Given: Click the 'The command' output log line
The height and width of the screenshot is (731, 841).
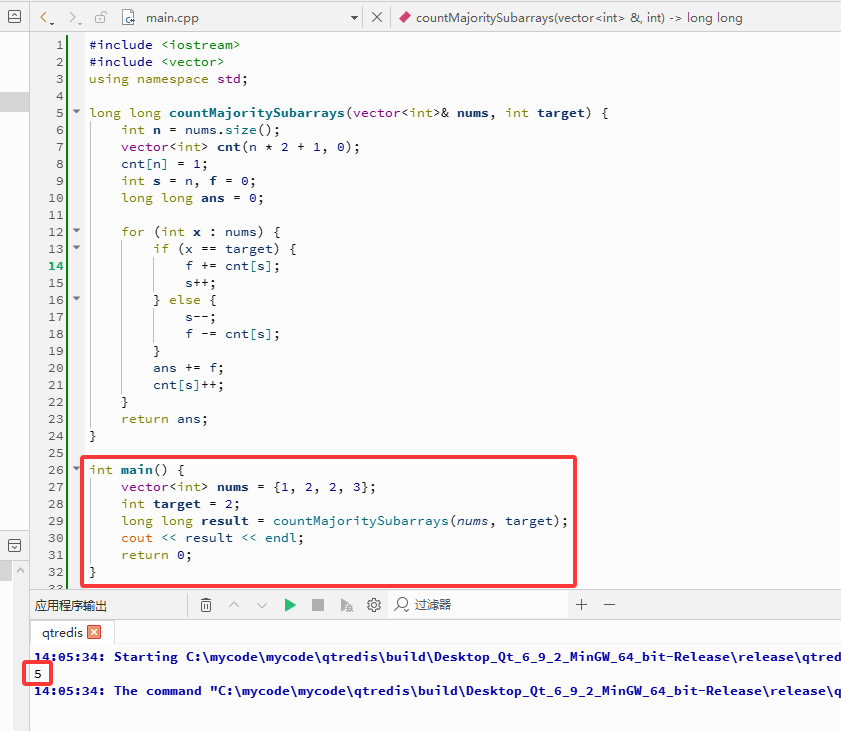Looking at the screenshot, I should tap(437, 691).
